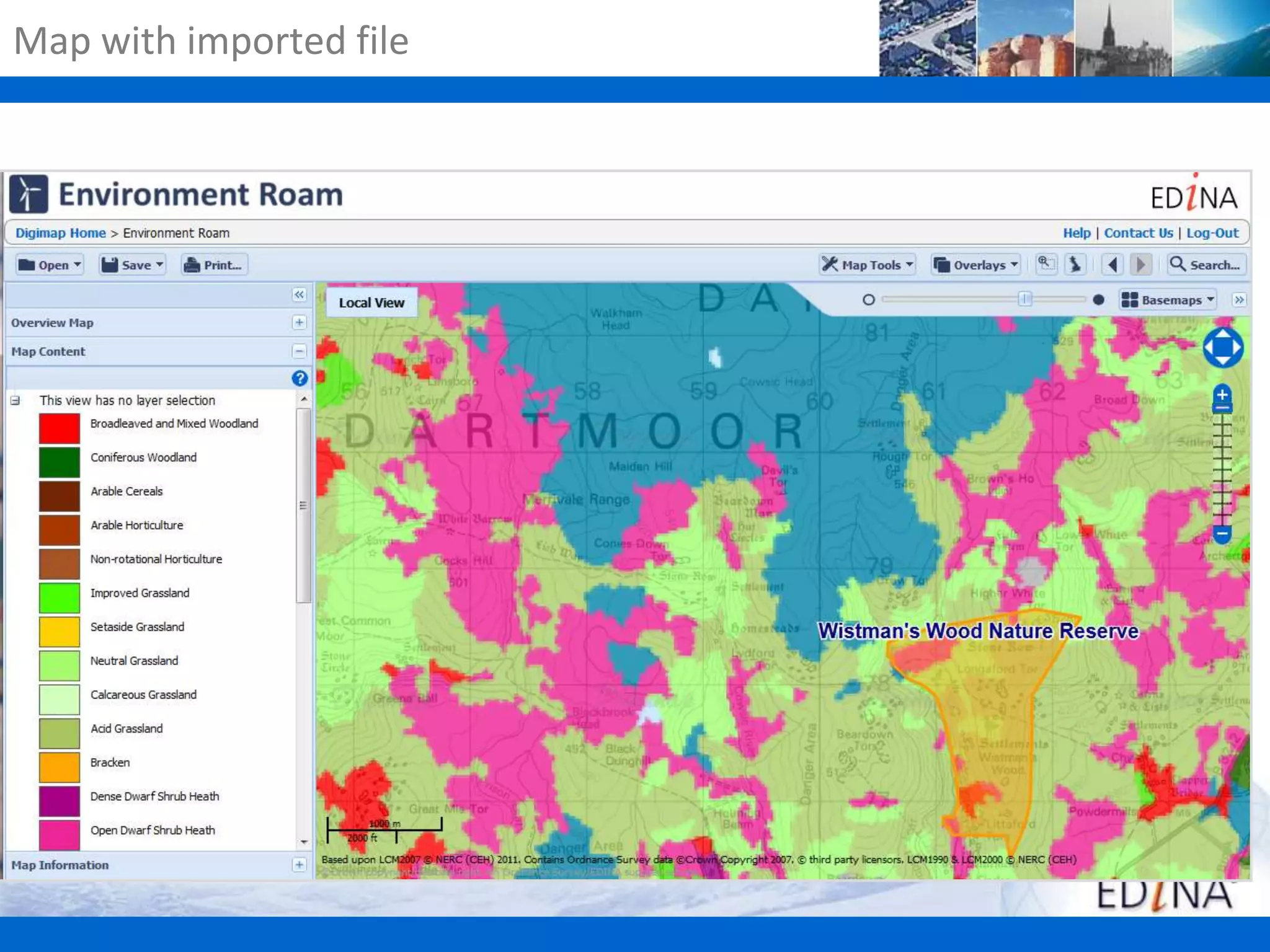Select 'Arable Horticulture' legend label
This screenshot has height=952, width=1270.
pos(137,525)
